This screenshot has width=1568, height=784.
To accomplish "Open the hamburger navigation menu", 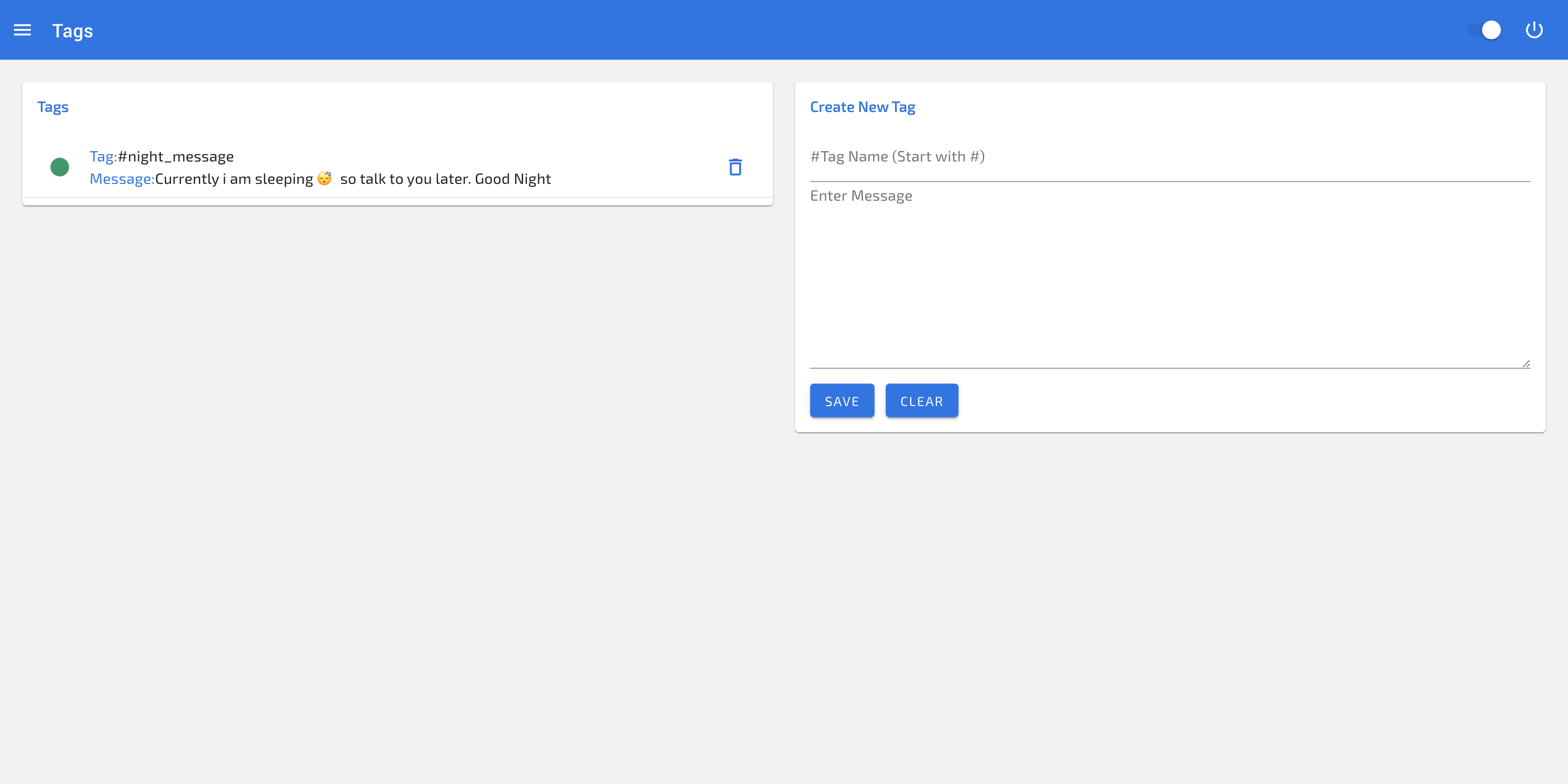I will point(22,30).
